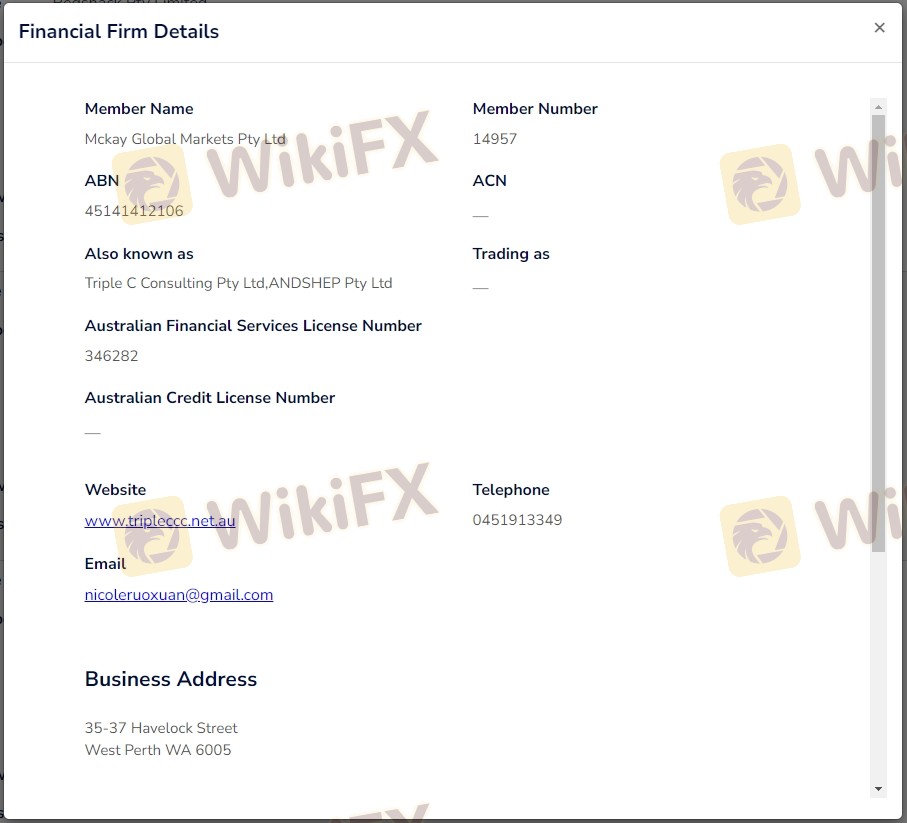Click the Trading as label
The height and width of the screenshot is (823, 907).
pos(511,254)
